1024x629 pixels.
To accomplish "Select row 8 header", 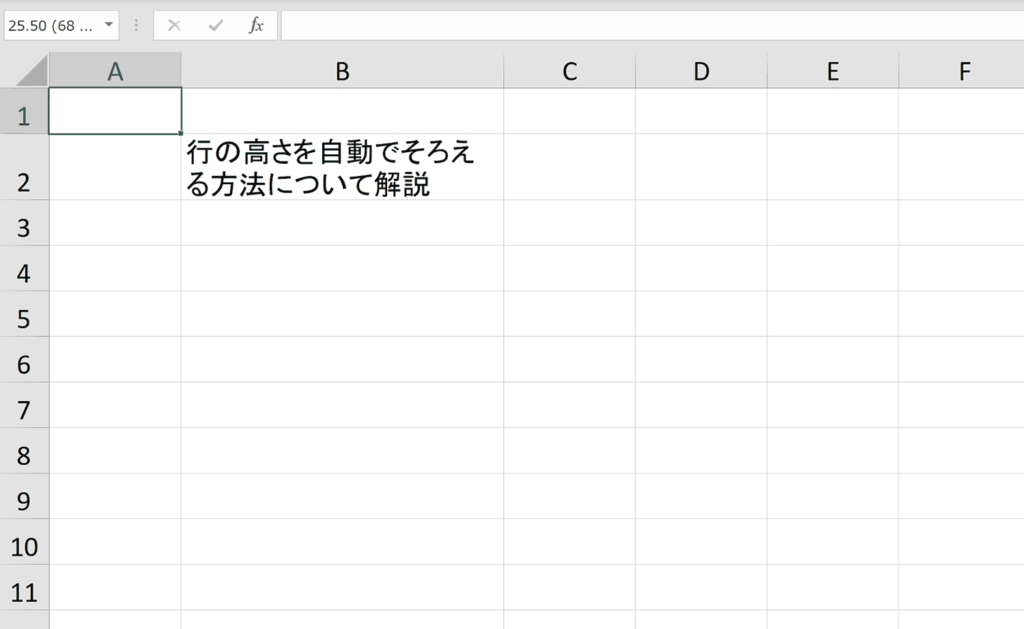I will click(x=24, y=451).
